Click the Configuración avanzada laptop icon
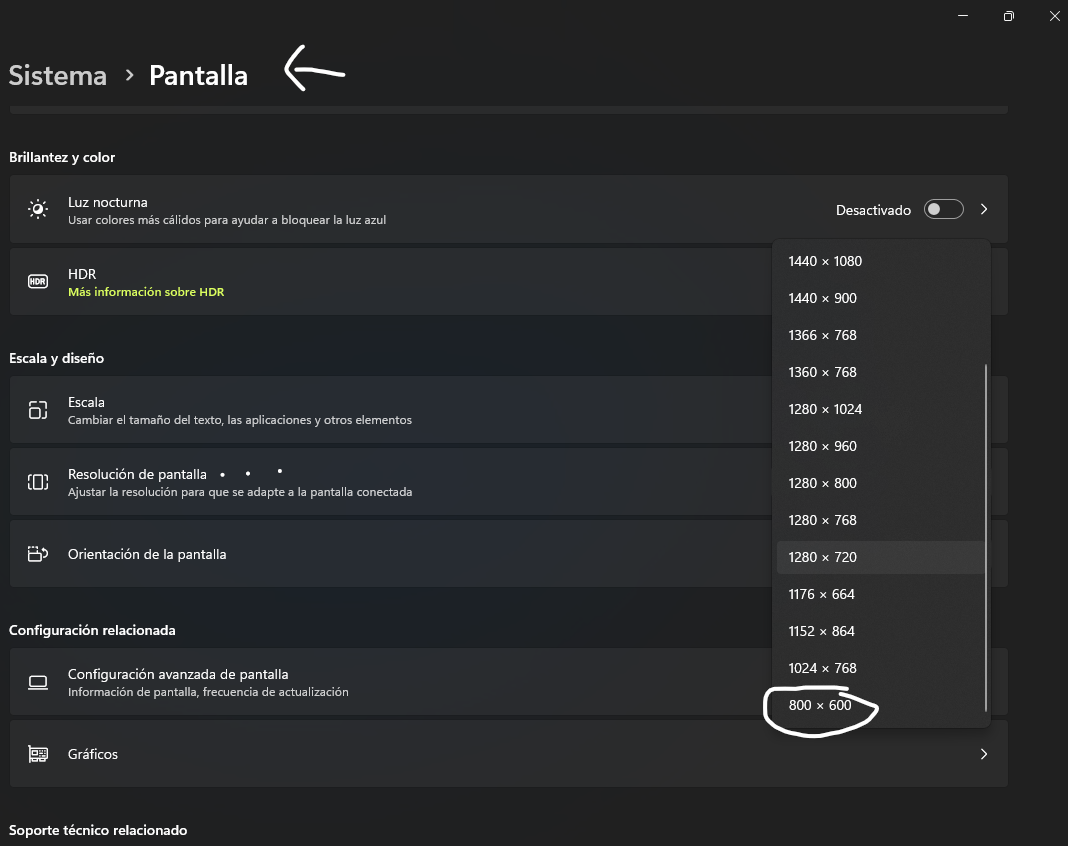Image resolution: width=1068 pixels, height=846 pixels. (x=38, y=682)
